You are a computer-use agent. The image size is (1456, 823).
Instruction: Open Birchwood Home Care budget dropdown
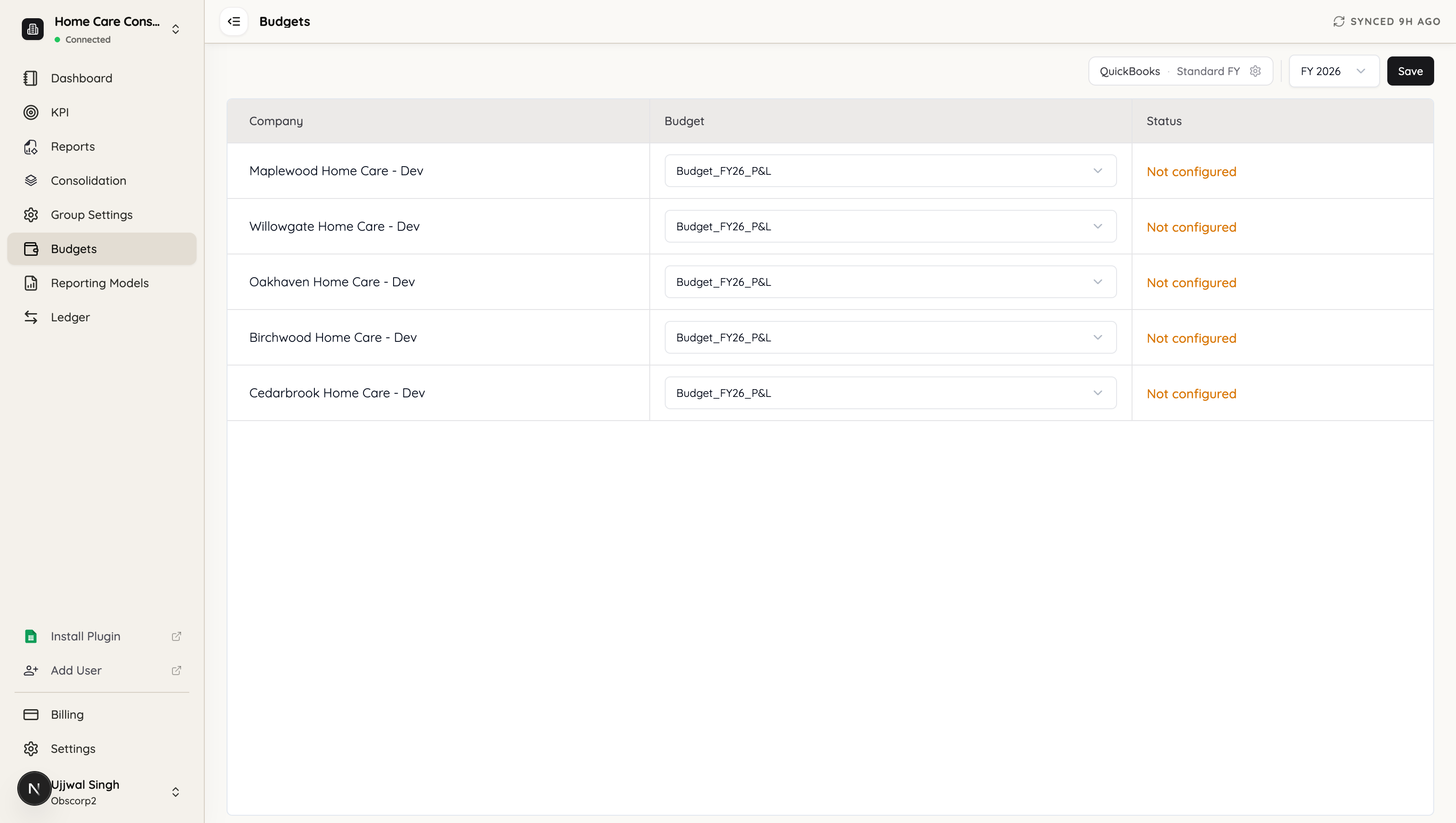[890, 337]
